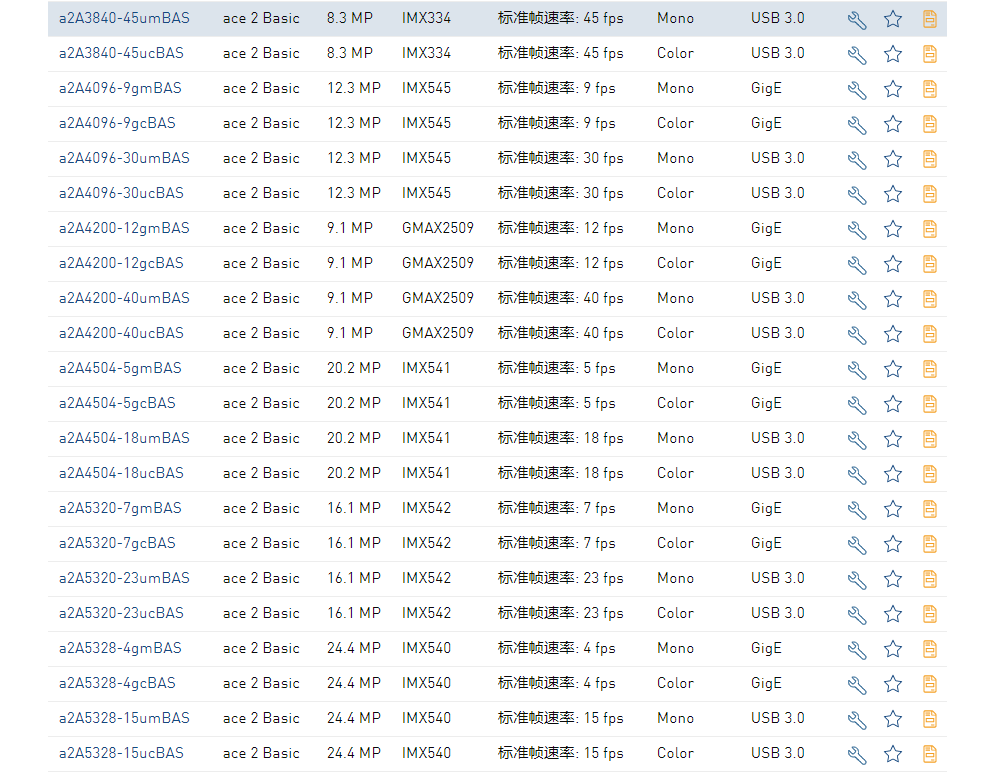Open datasheet icon for a2A4200-40ucBAS

(930, 334)
